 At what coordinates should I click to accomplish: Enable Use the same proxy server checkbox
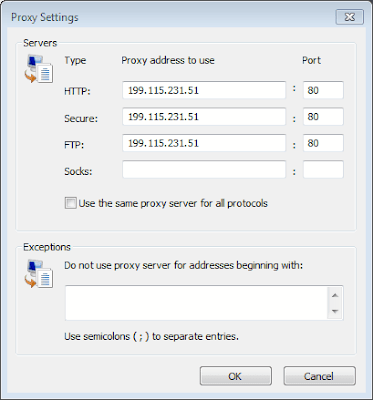(x=70, y=203)
